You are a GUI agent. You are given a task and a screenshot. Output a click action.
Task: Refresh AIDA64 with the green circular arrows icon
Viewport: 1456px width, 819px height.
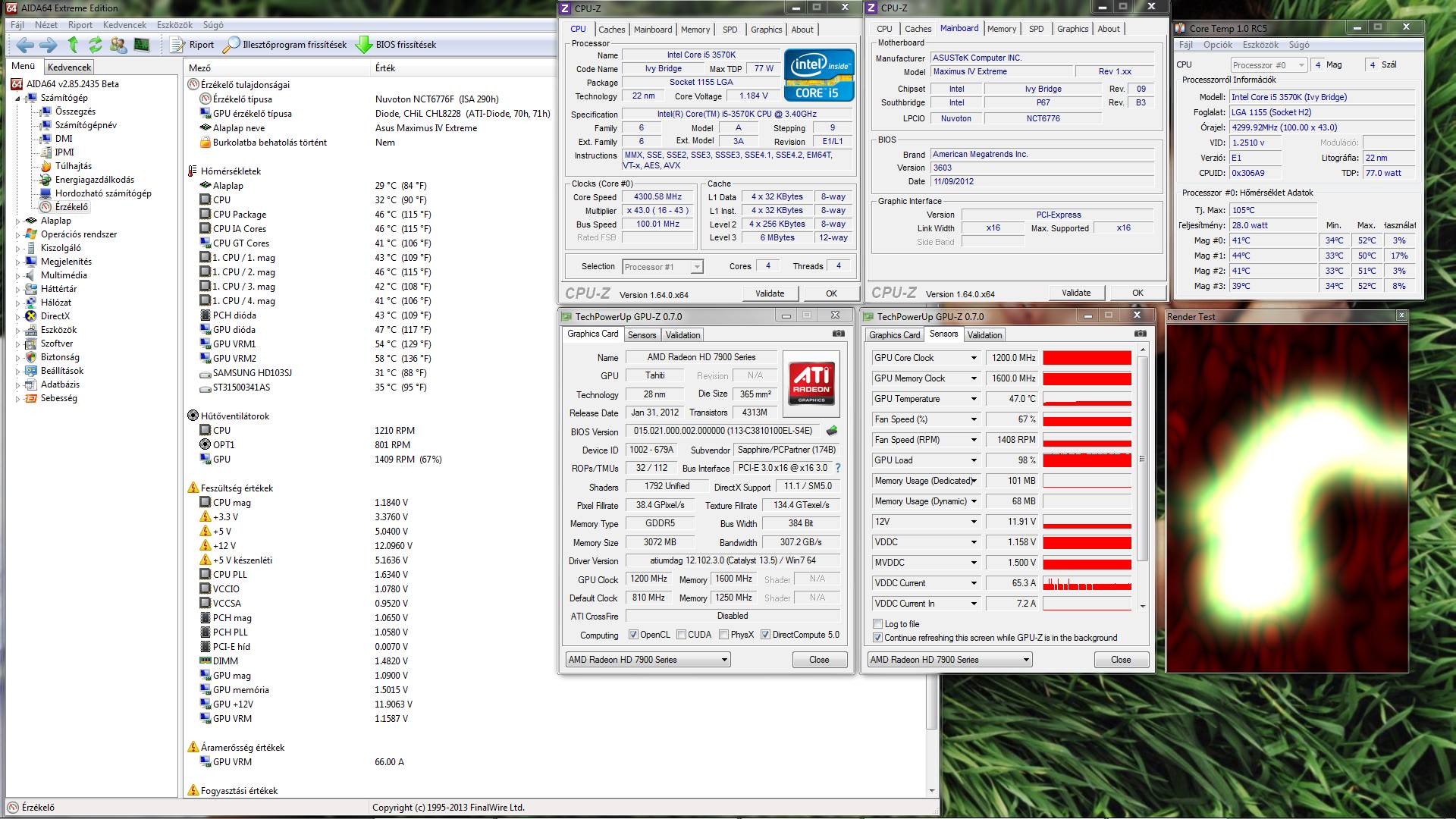click(x=96, y=45)
